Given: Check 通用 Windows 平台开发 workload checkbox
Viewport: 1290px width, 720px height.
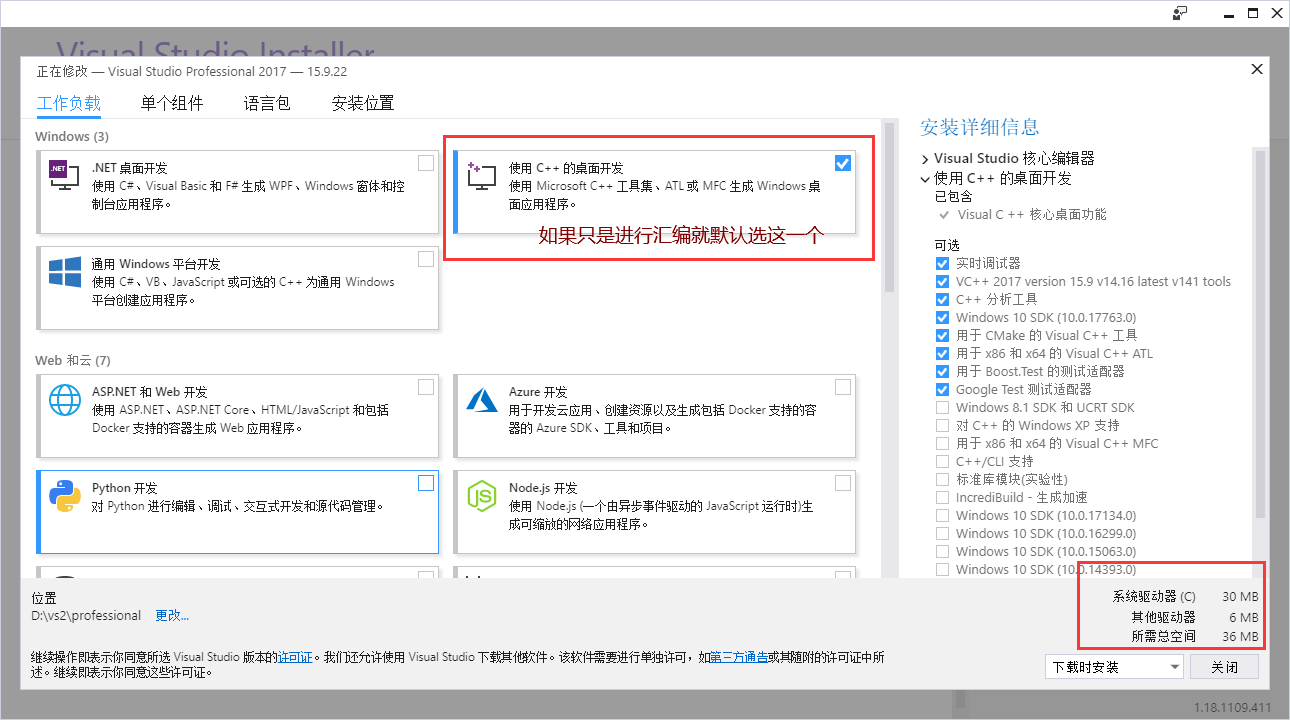Looking at the screenshot, I should [426, 259].
